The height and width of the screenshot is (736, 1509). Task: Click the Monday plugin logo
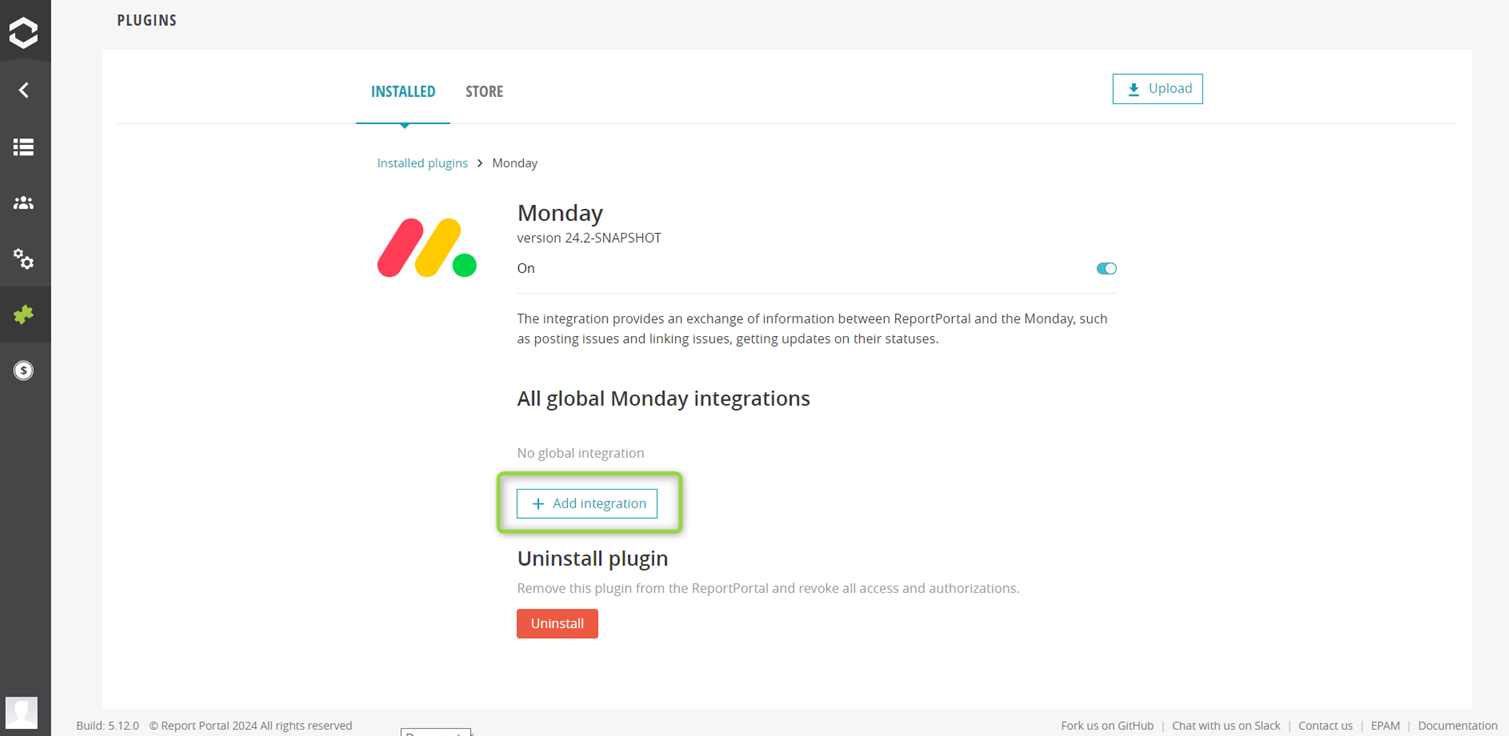[x=427, y=247]
